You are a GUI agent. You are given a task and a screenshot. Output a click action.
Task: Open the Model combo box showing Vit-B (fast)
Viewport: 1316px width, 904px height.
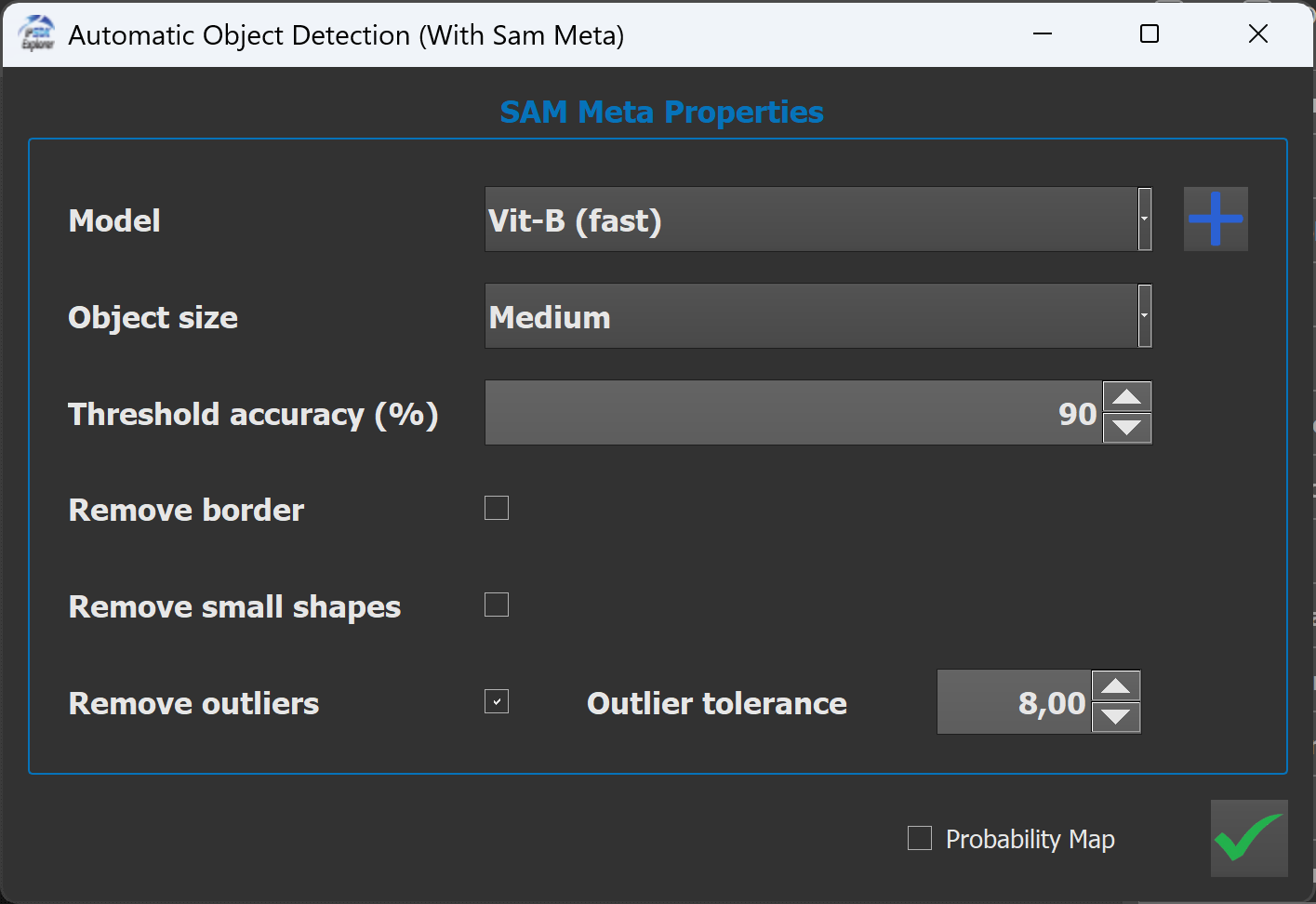click(809, 219)
